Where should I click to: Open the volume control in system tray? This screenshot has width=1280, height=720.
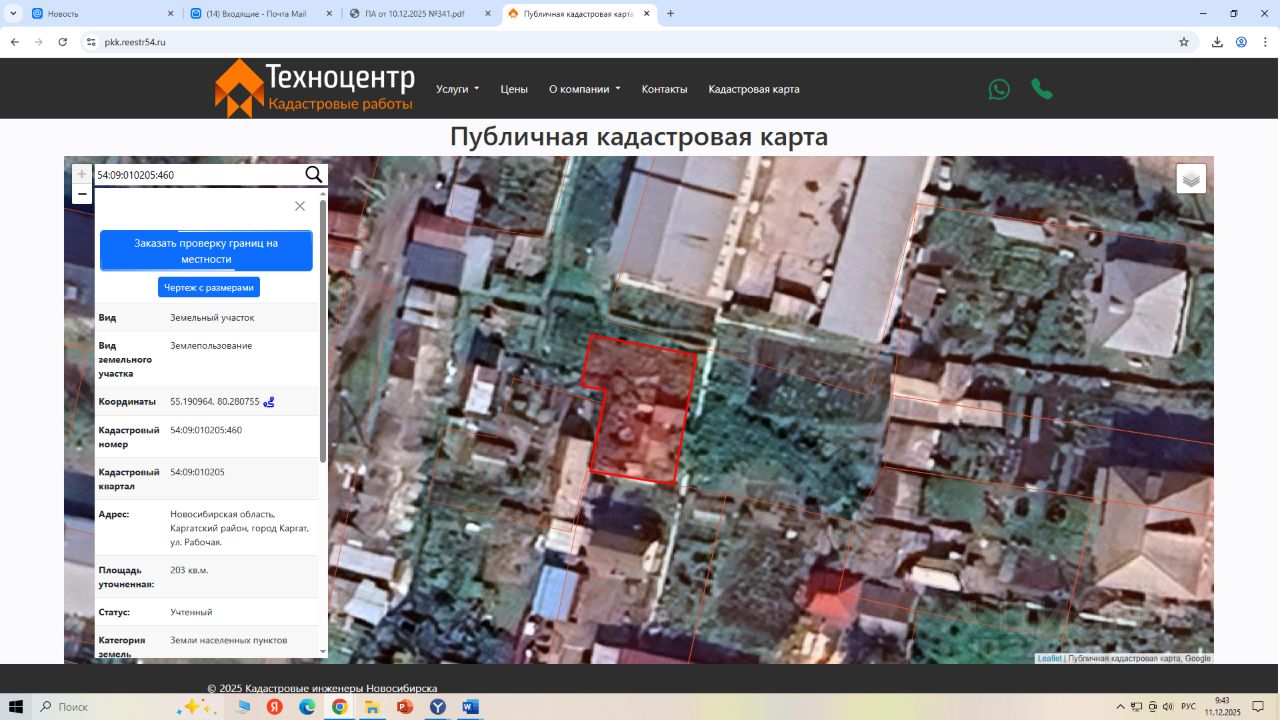click(1168, 707)
